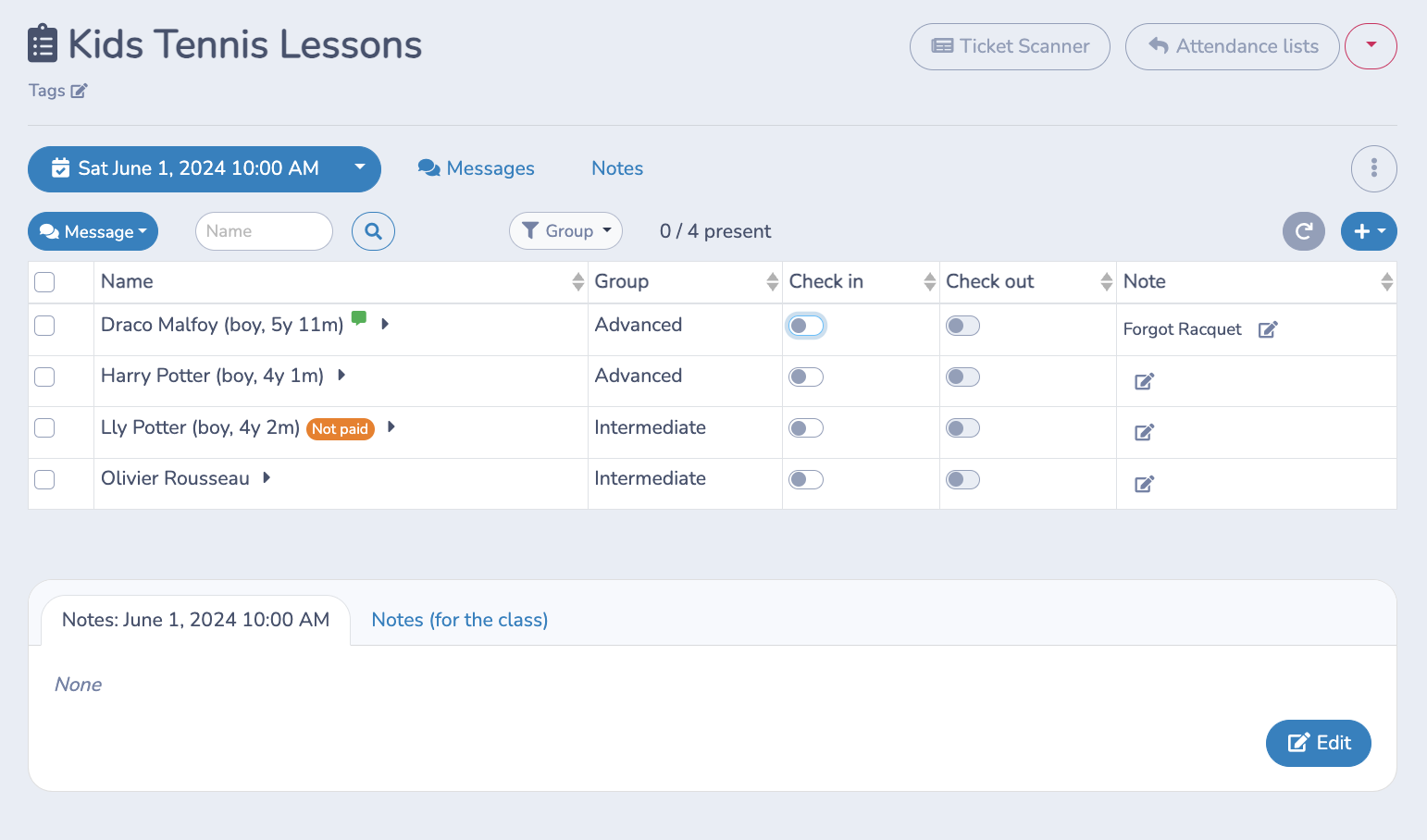Edit the class Tags
The height and width of the screenshot is (840, 1427).
tap(80, 90)
